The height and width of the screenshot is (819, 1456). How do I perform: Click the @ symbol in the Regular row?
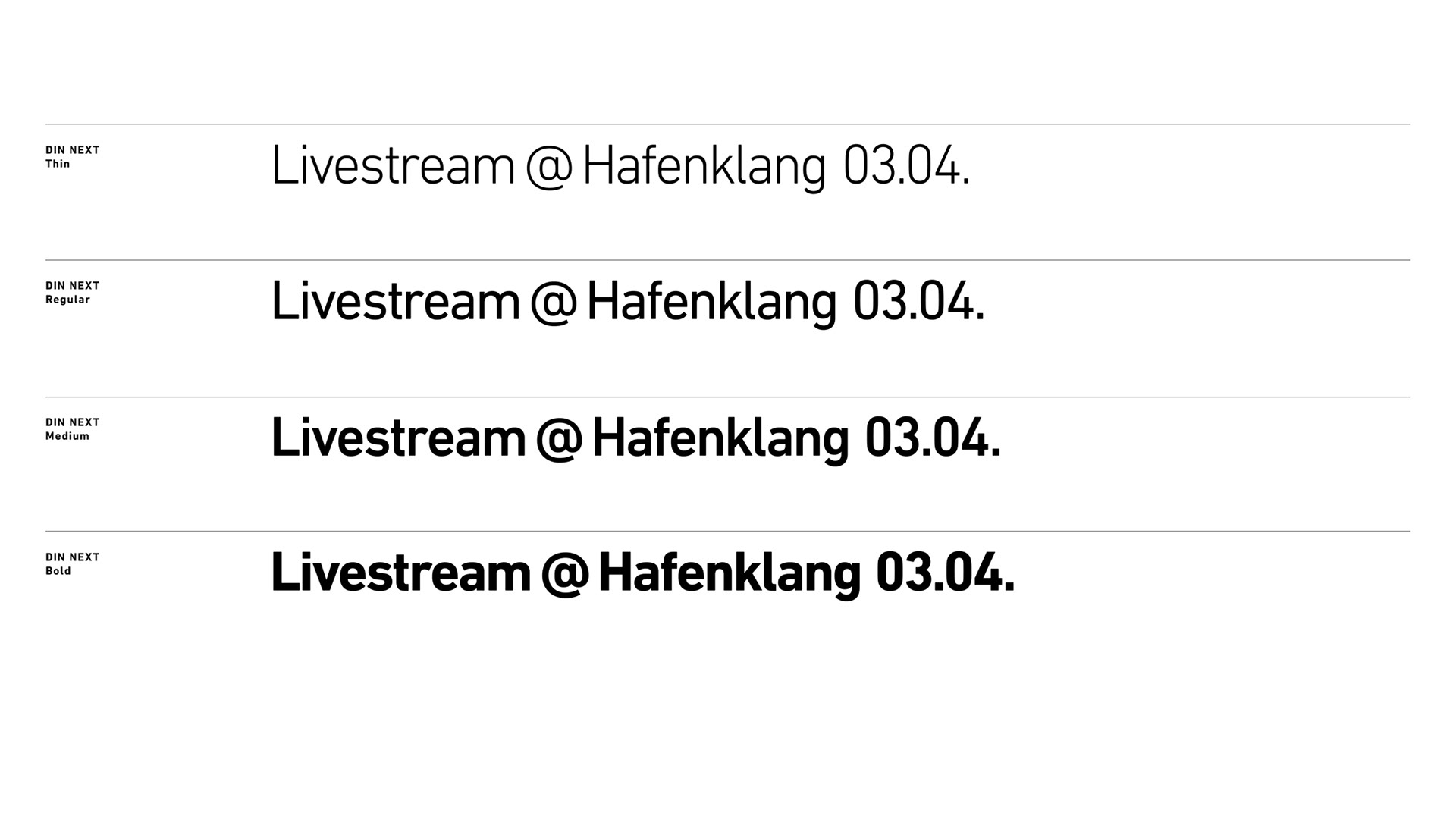(554, 303)
